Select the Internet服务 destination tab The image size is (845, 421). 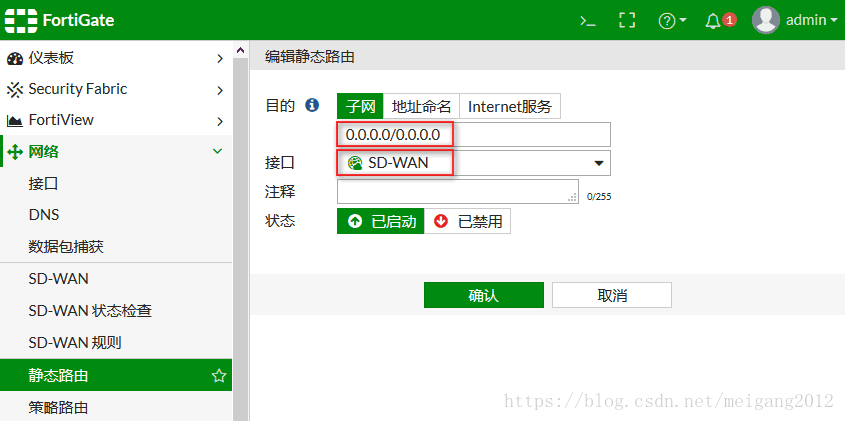pos(510,106)
